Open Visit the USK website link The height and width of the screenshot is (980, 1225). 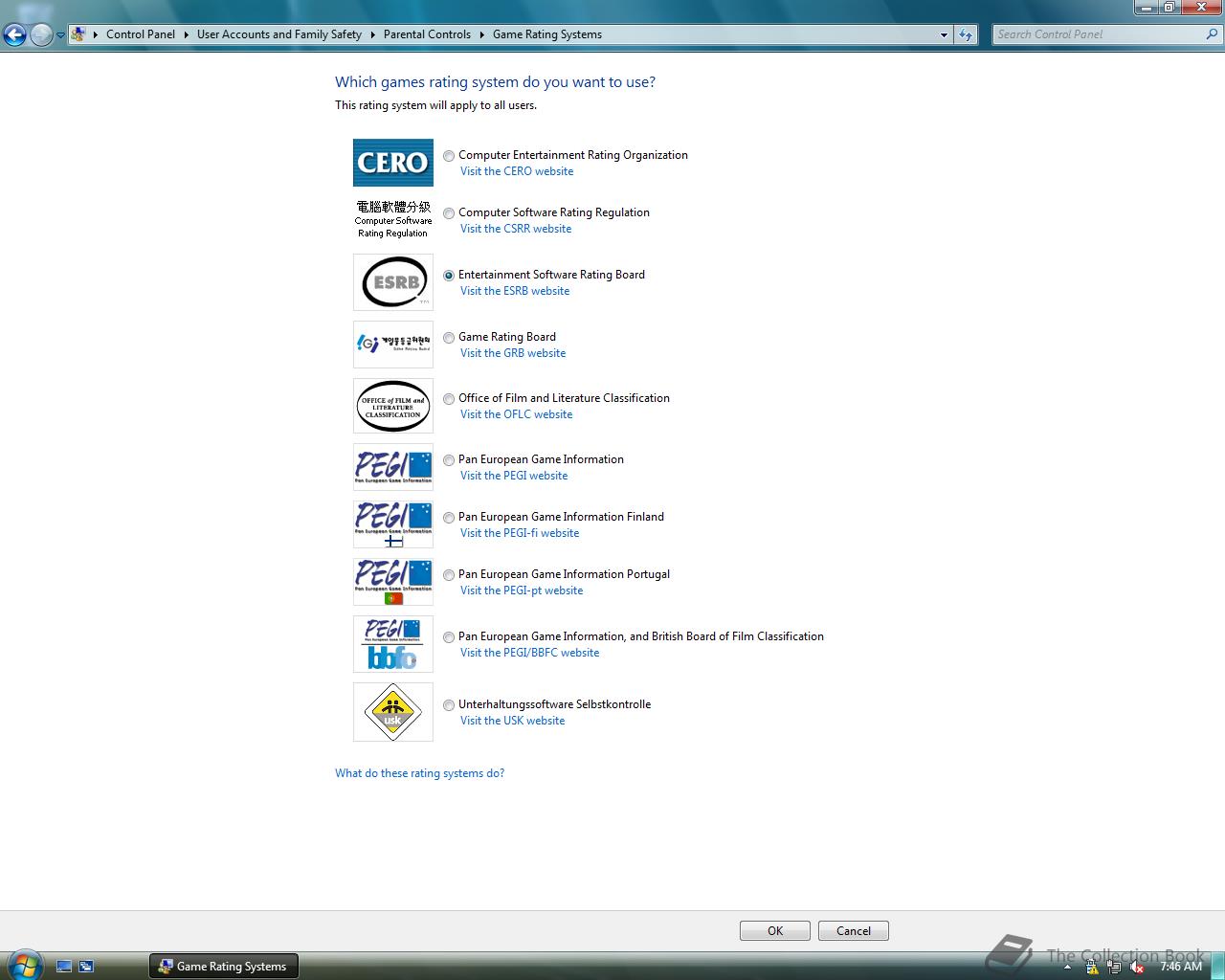(513, 721)
